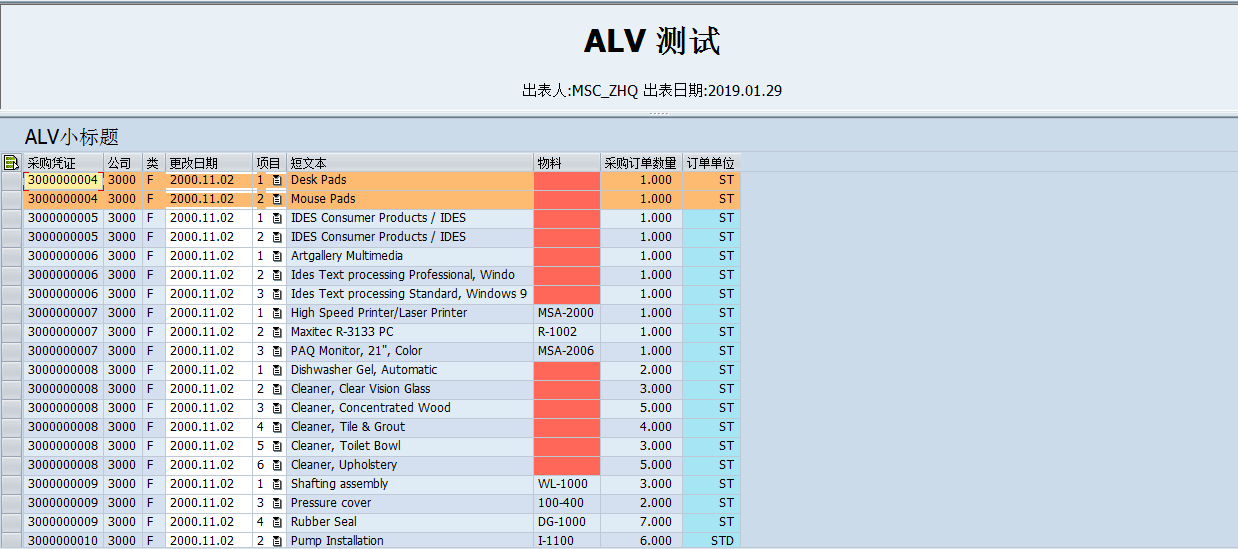Click material cell MSA-2006
Viewport: 1238px width, 549px height.
[567, 351]
